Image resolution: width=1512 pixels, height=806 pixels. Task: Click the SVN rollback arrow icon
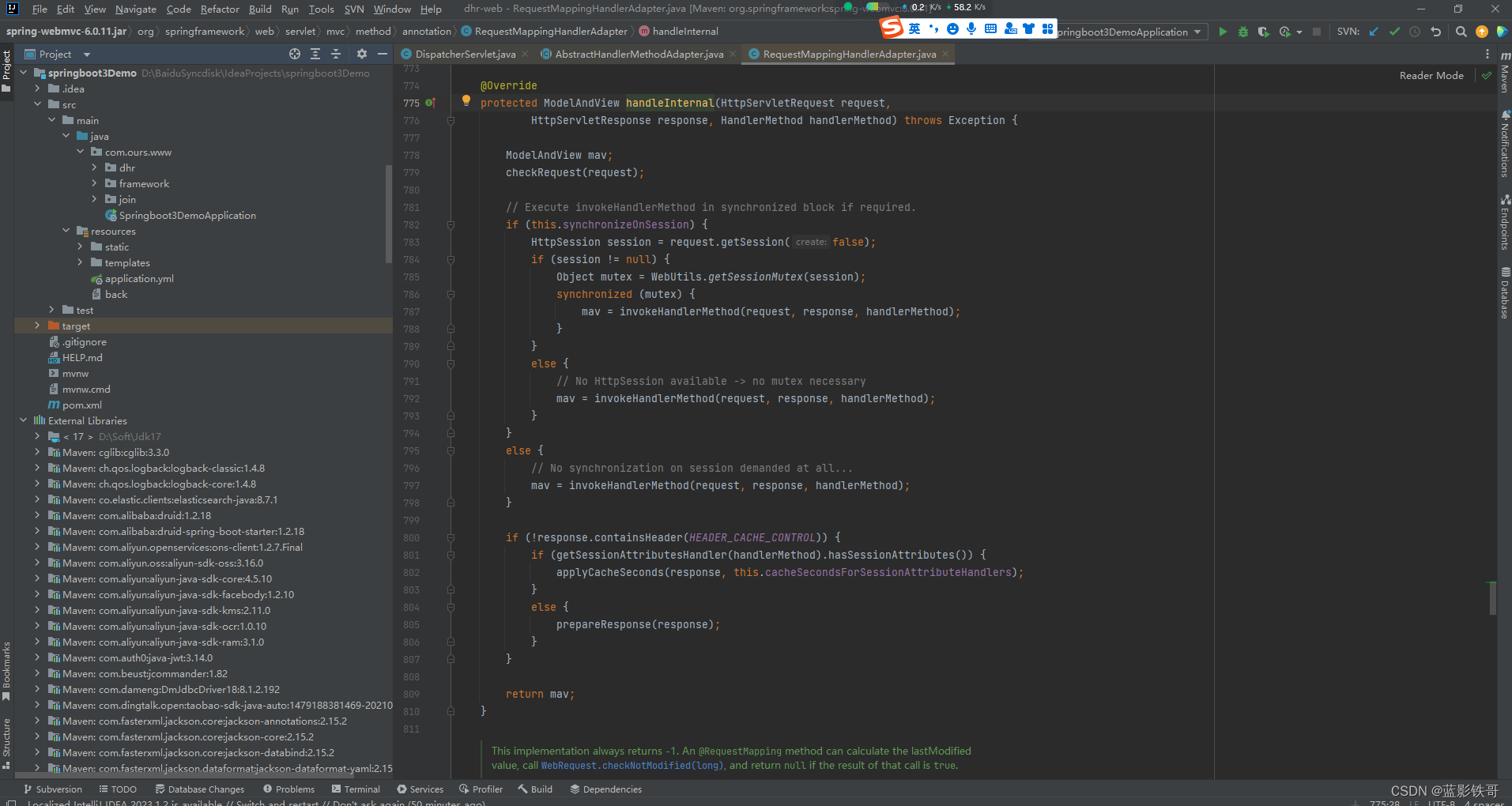tap(1436, 32)
